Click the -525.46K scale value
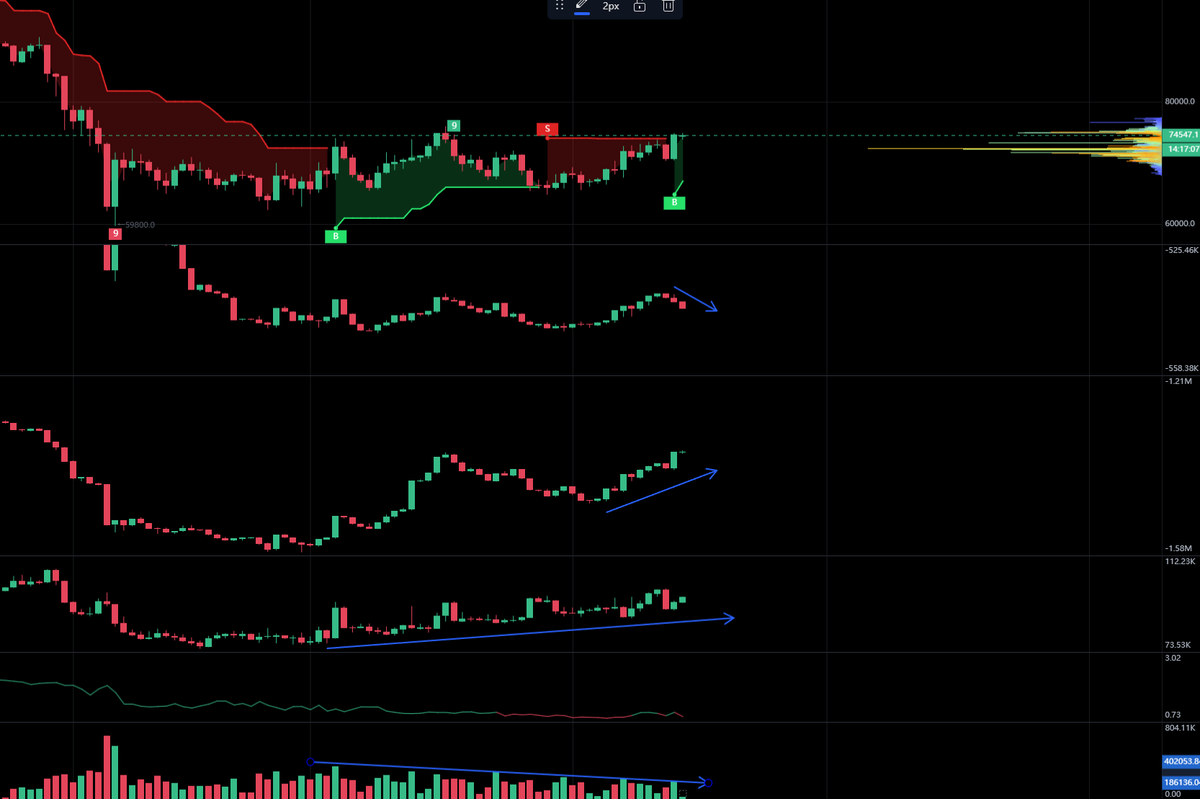The width and height of the screenshot is (1200, 799). tap(1182, 250)
